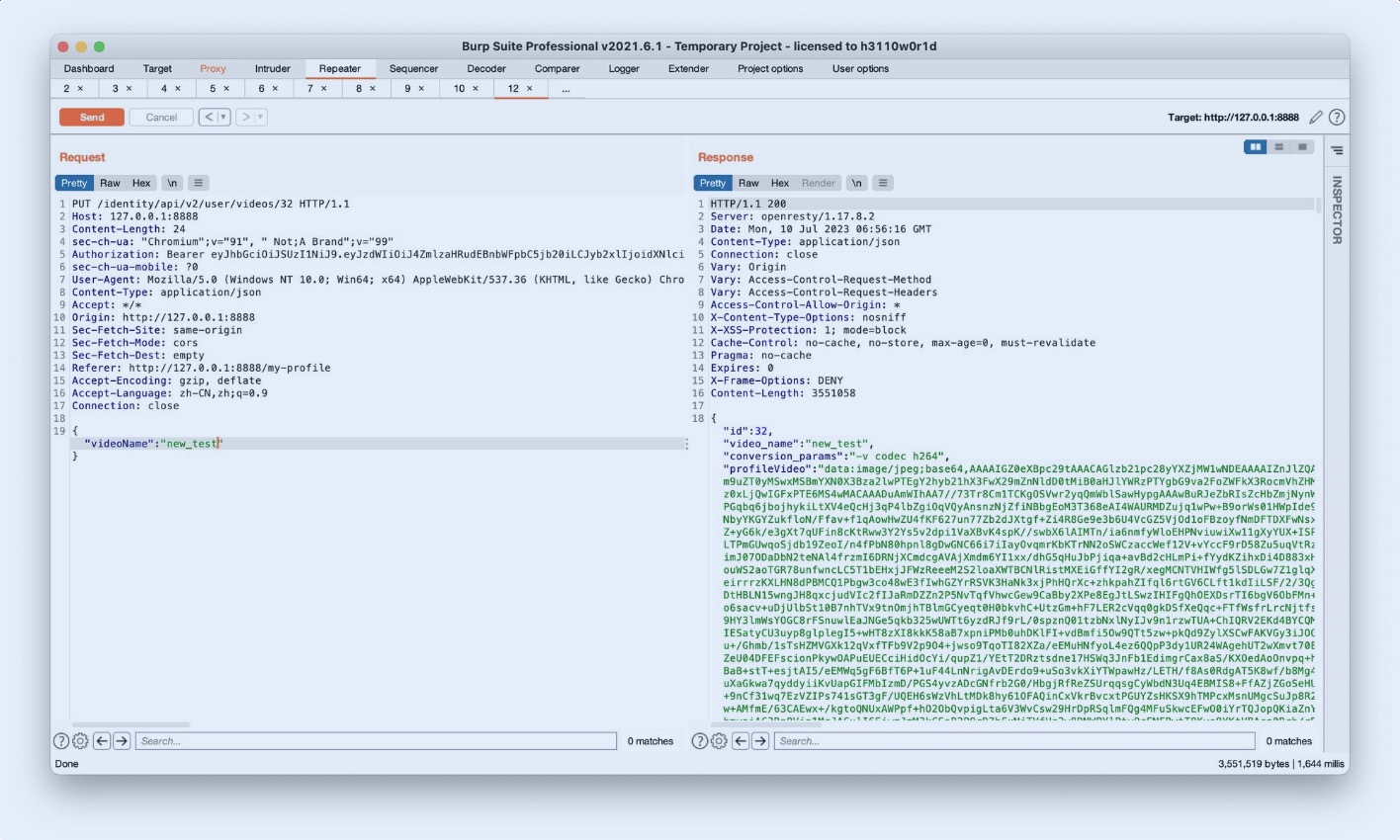Open the Inspector panel options icon
This screenshot has width=1400, height=840.
[x=1337, y=150]
